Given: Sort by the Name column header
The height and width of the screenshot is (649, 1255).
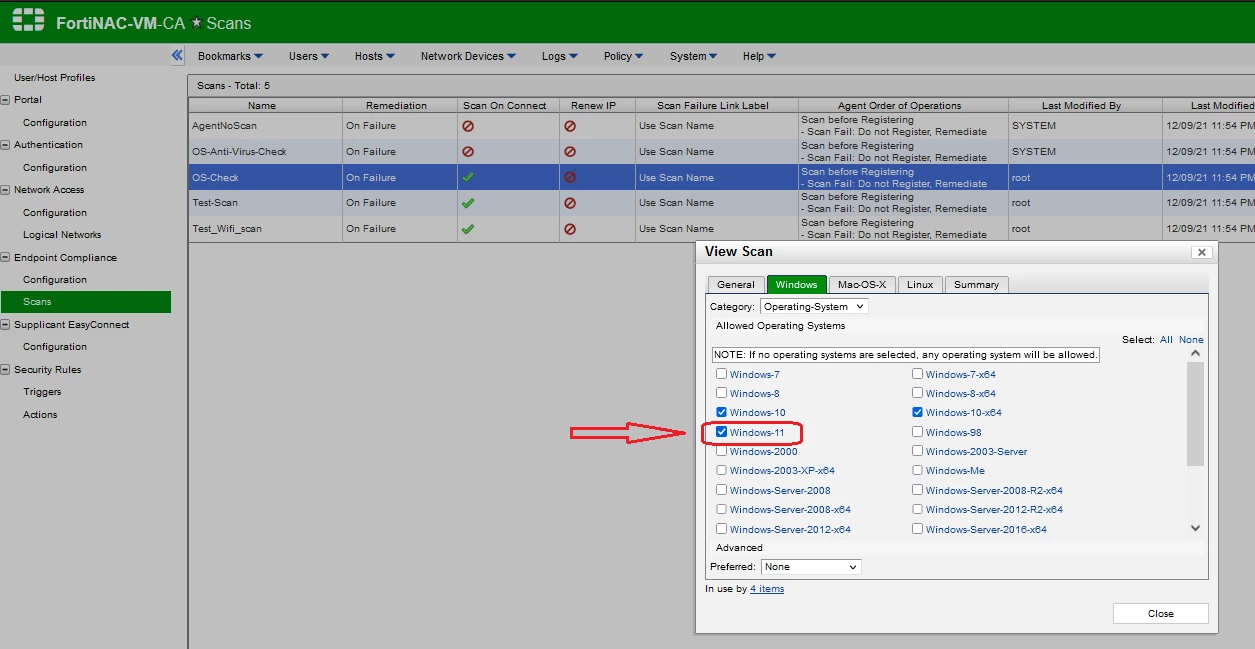Looking at the screenshot, I should pos(265,105).
